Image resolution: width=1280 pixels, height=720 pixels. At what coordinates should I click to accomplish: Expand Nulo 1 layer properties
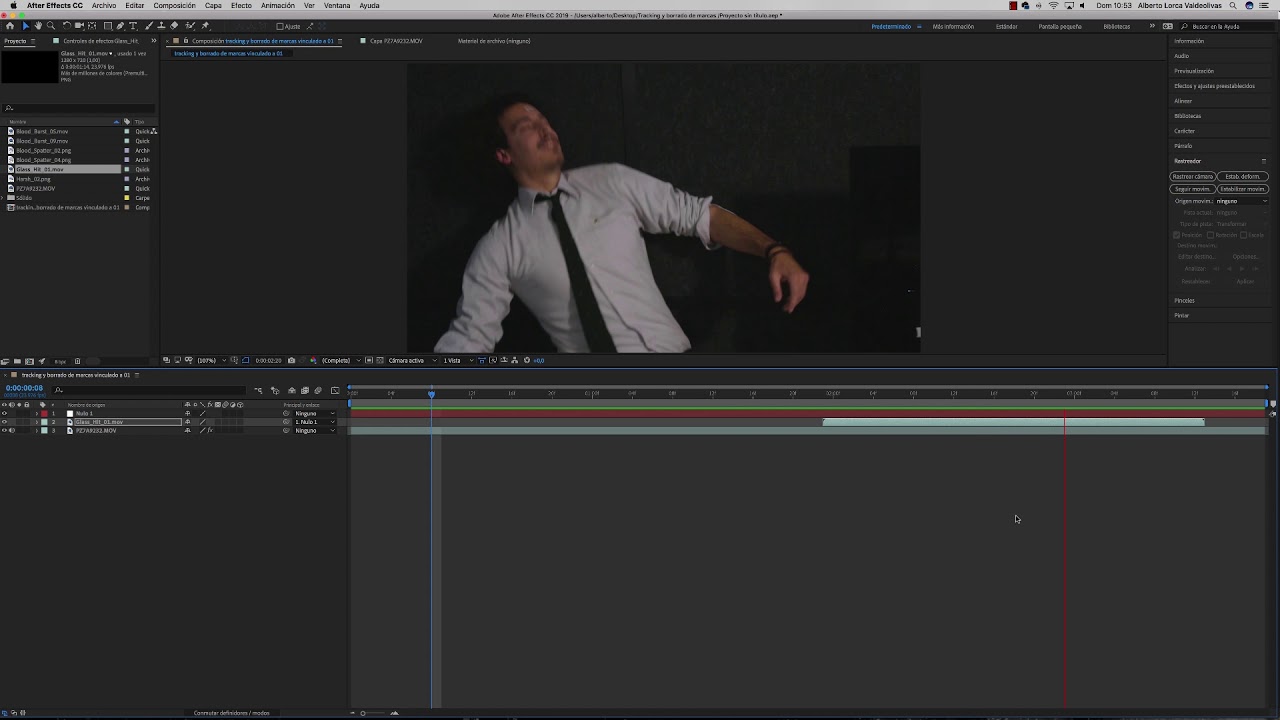pyautogui.click(x=37, y=413)
